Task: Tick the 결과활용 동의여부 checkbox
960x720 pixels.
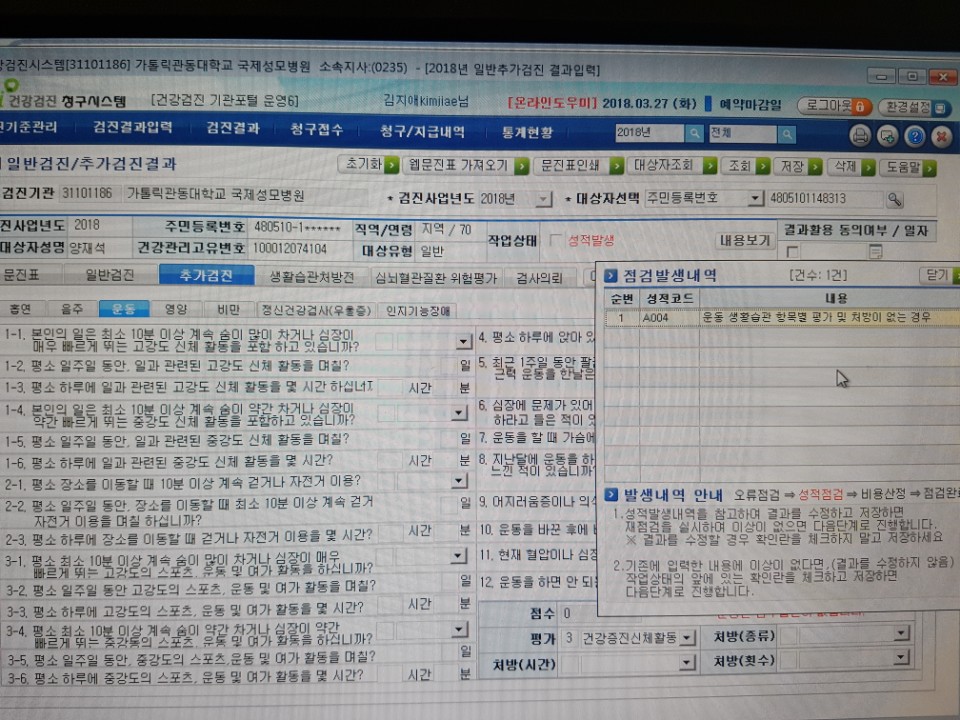Action: tap(793, 251)
